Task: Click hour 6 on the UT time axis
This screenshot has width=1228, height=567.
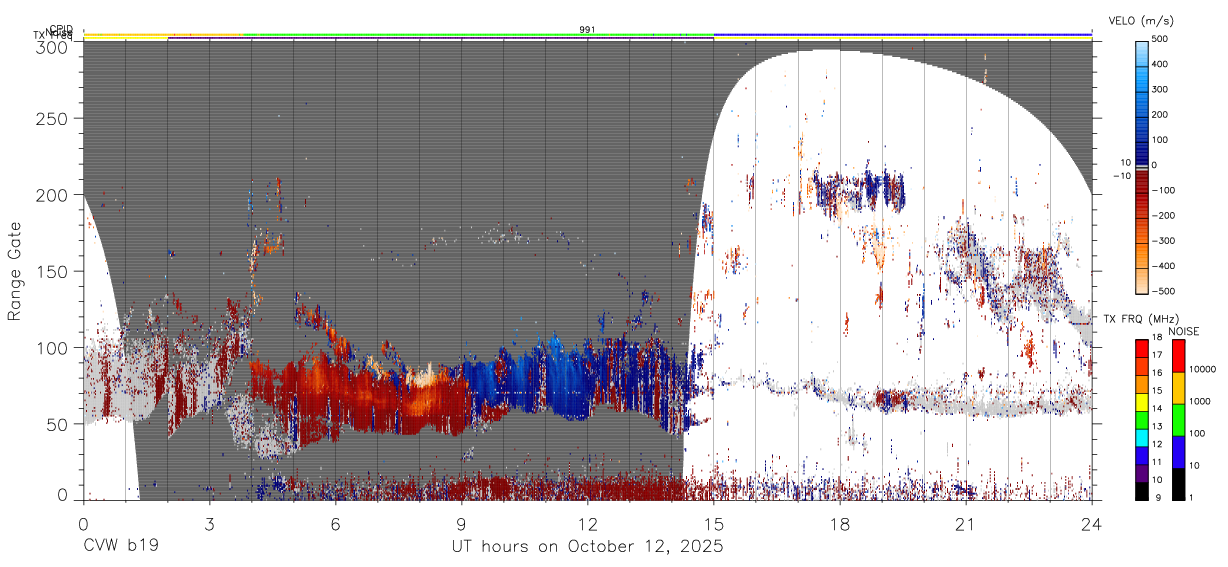Action: 335,523
